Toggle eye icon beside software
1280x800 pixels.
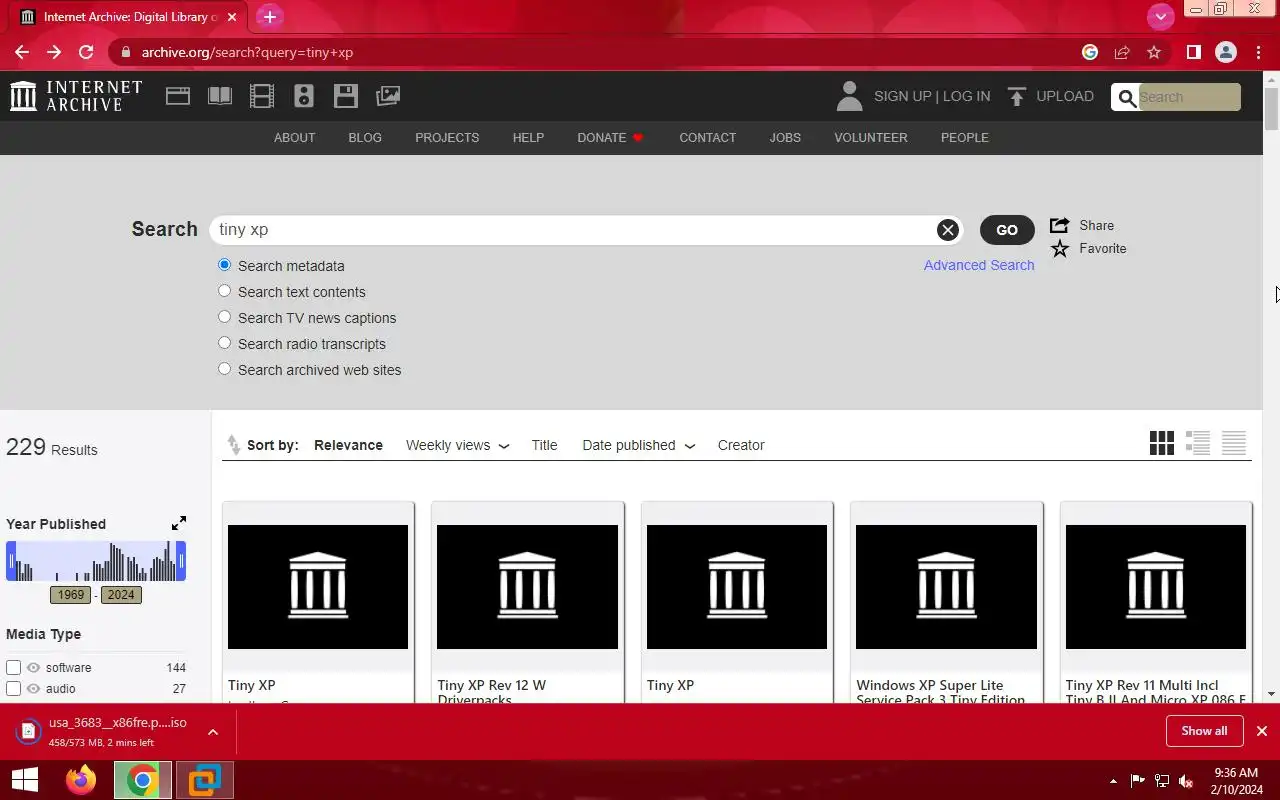(x=33, y=667)
